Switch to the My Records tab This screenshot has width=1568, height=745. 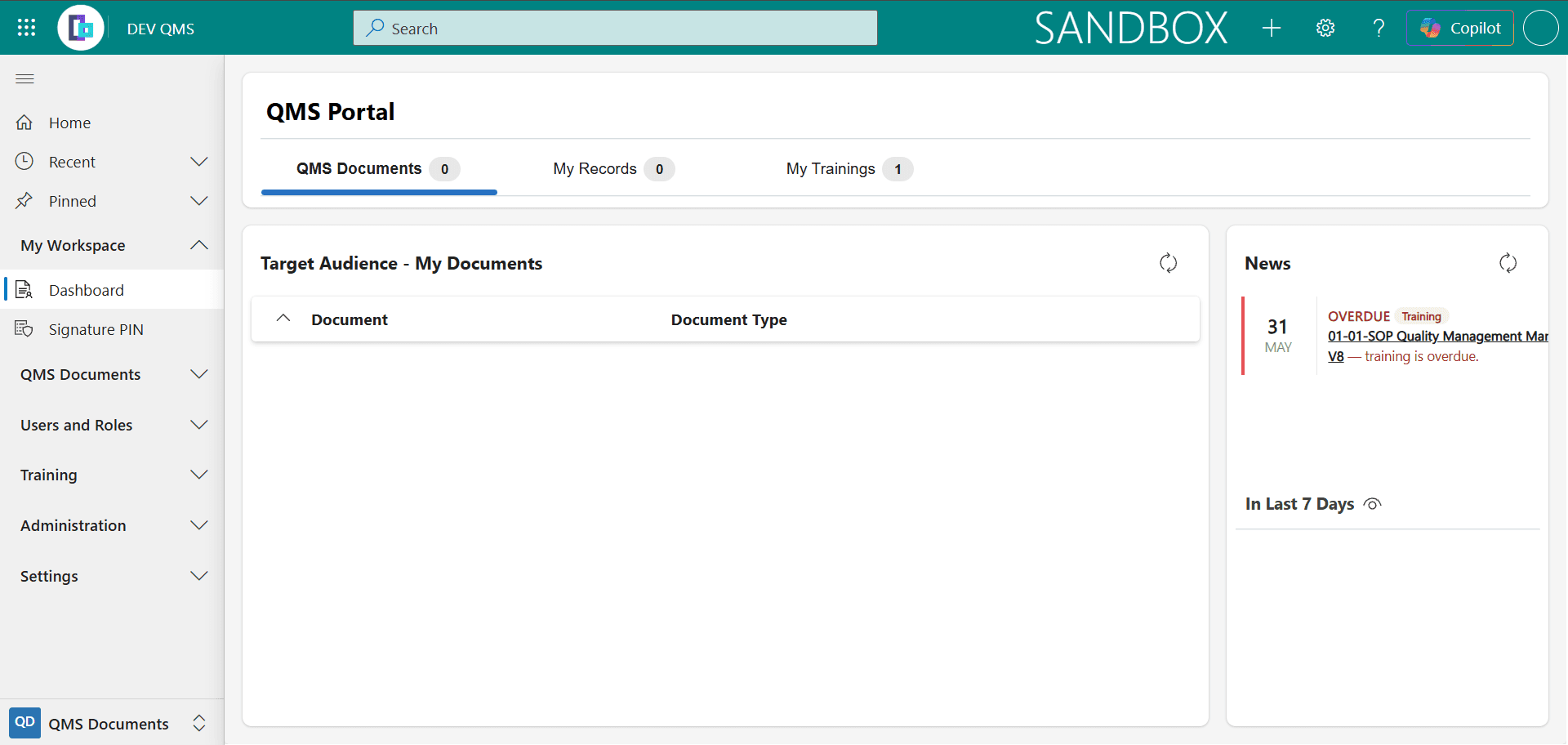point(613,169)
